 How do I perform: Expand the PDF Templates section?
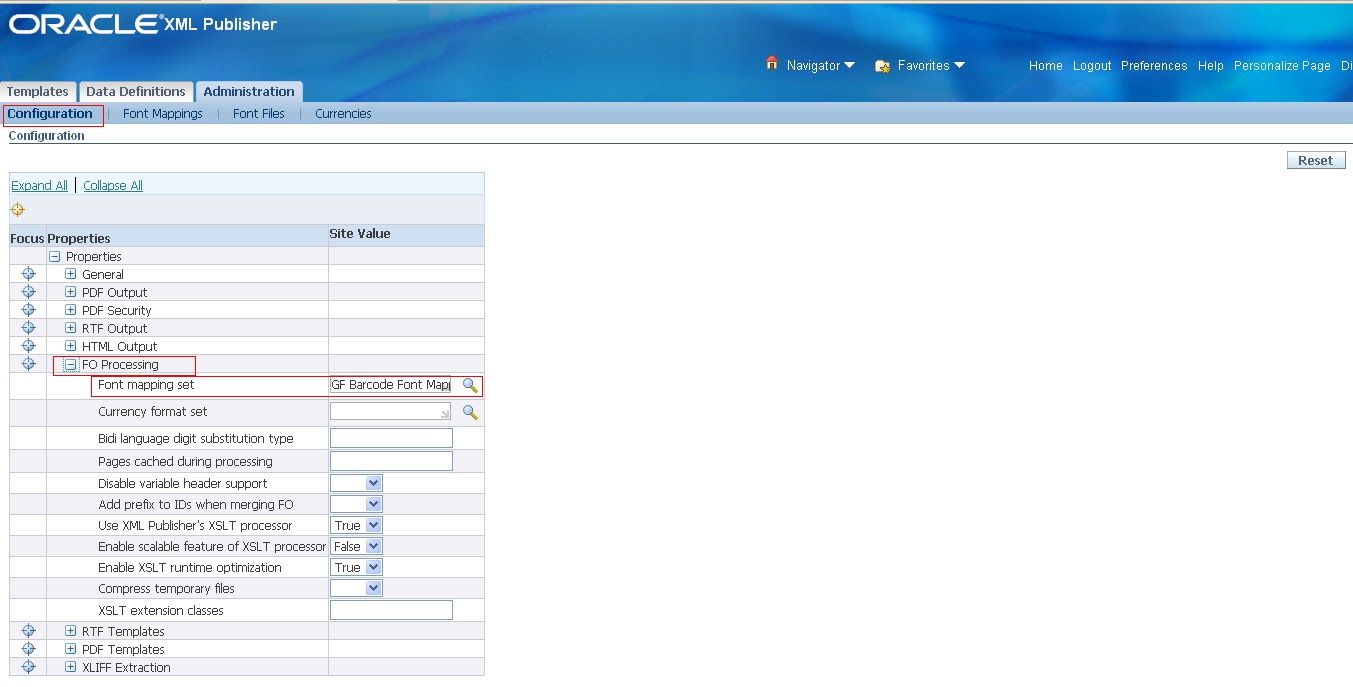tap(69, 649)
